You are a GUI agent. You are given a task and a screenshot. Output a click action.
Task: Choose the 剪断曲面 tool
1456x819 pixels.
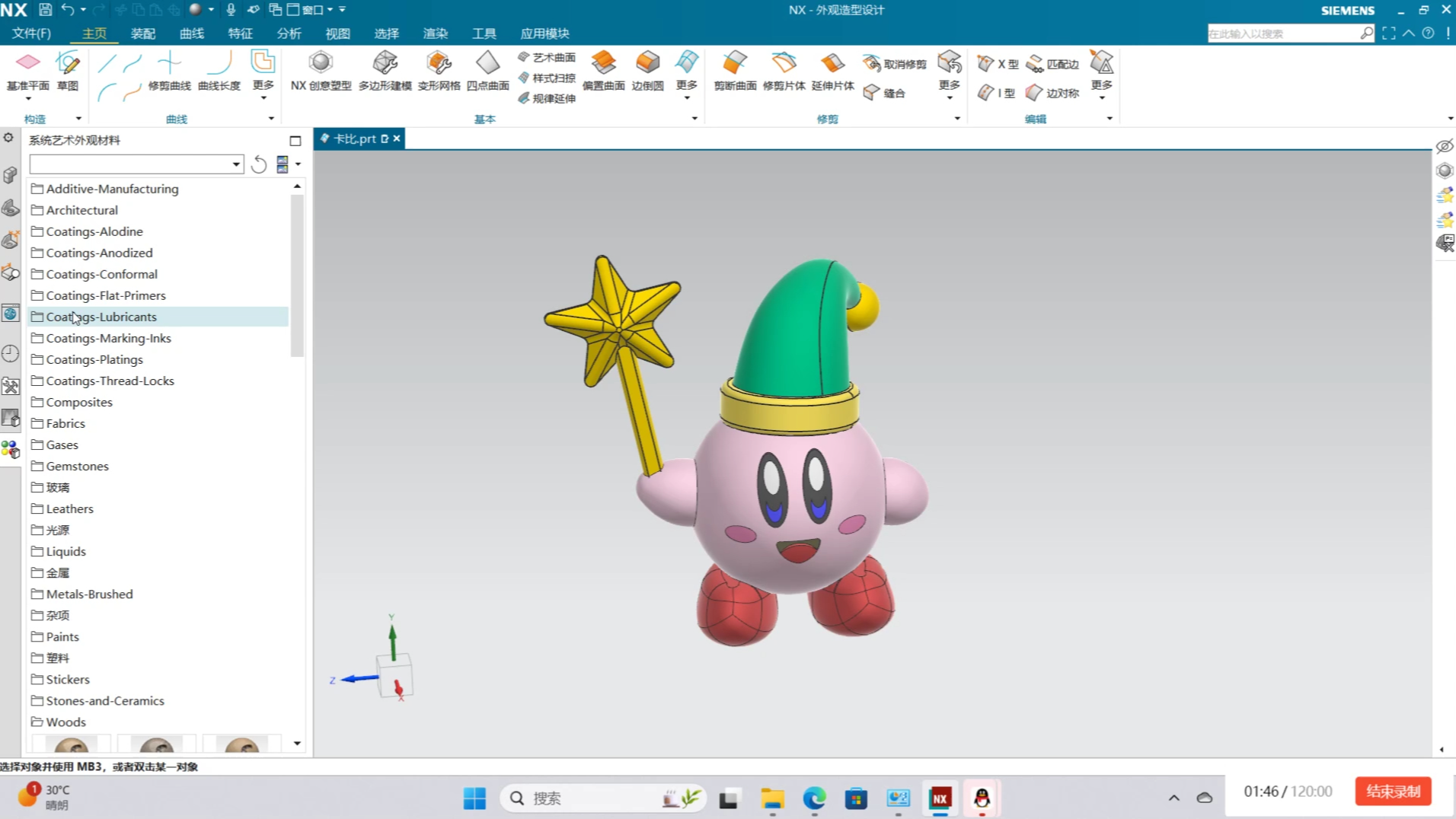coord(735,71)
